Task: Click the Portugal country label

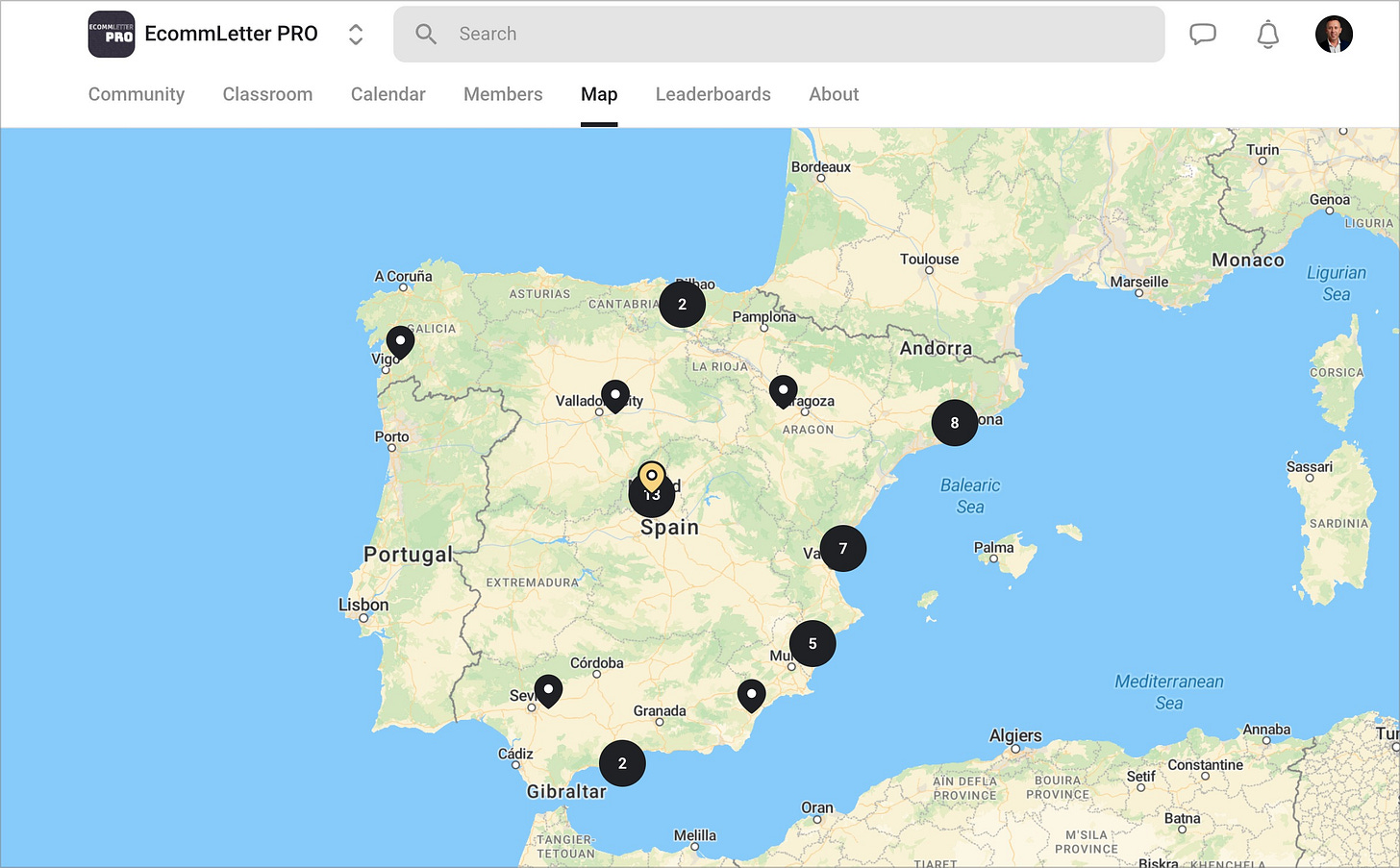Action: point(408,554)
